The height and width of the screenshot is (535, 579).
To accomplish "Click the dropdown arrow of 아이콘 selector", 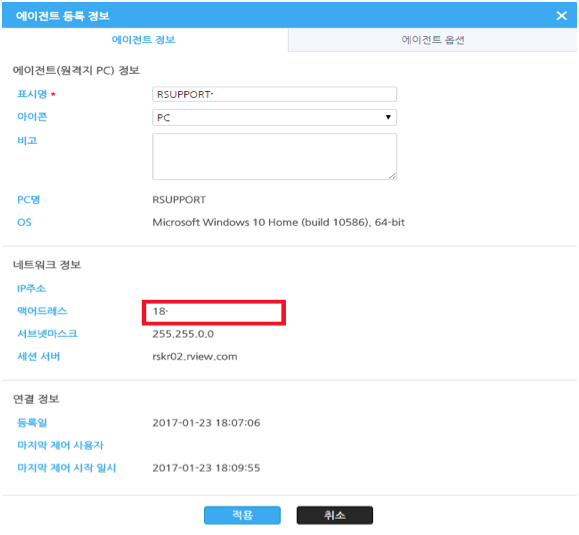I will point(388,117).
